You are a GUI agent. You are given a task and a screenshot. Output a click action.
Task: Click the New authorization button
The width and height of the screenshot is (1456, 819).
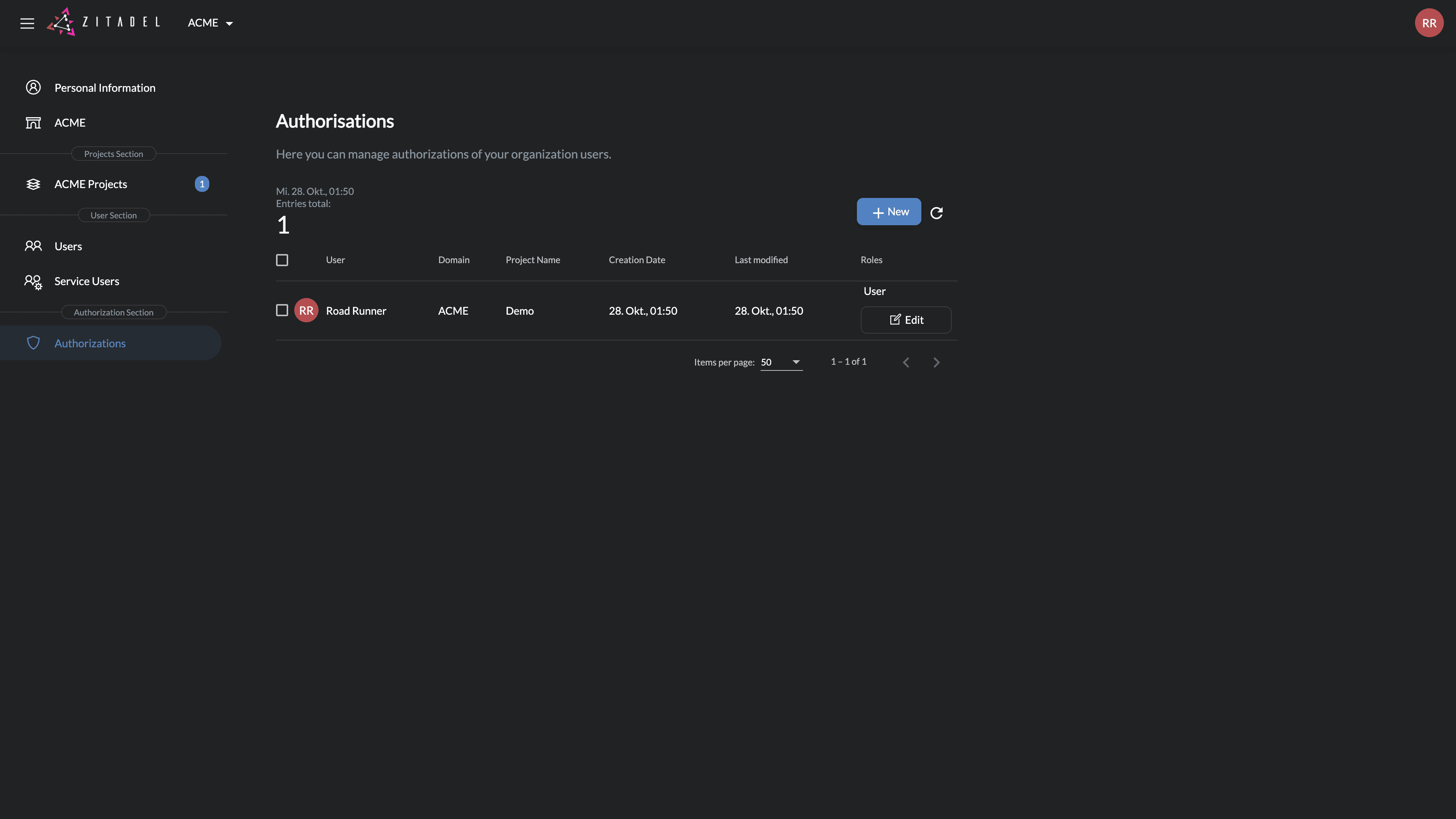pyautogui.click(x=888, y=212)
